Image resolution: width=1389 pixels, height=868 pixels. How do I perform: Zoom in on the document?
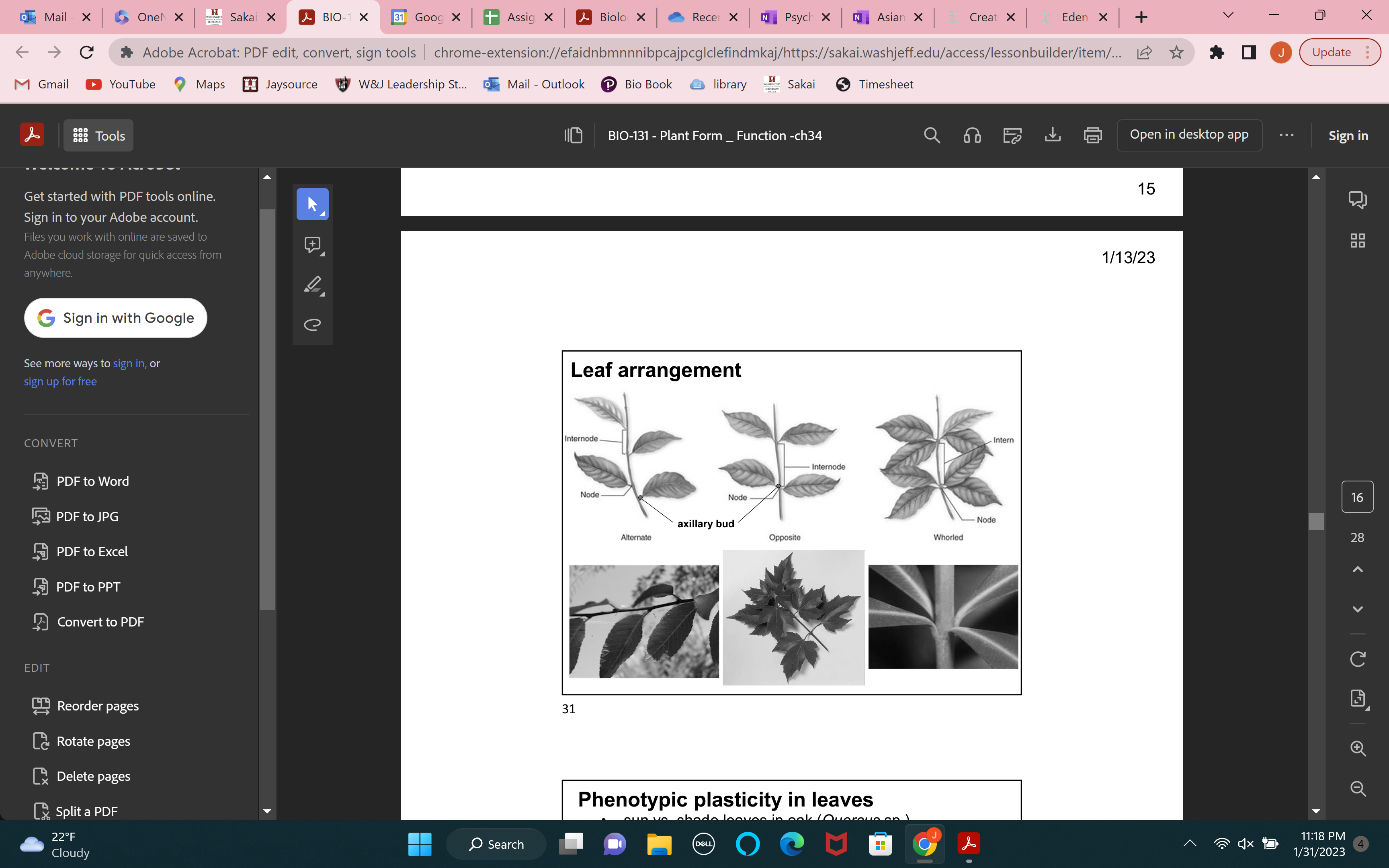[1358, 748]
